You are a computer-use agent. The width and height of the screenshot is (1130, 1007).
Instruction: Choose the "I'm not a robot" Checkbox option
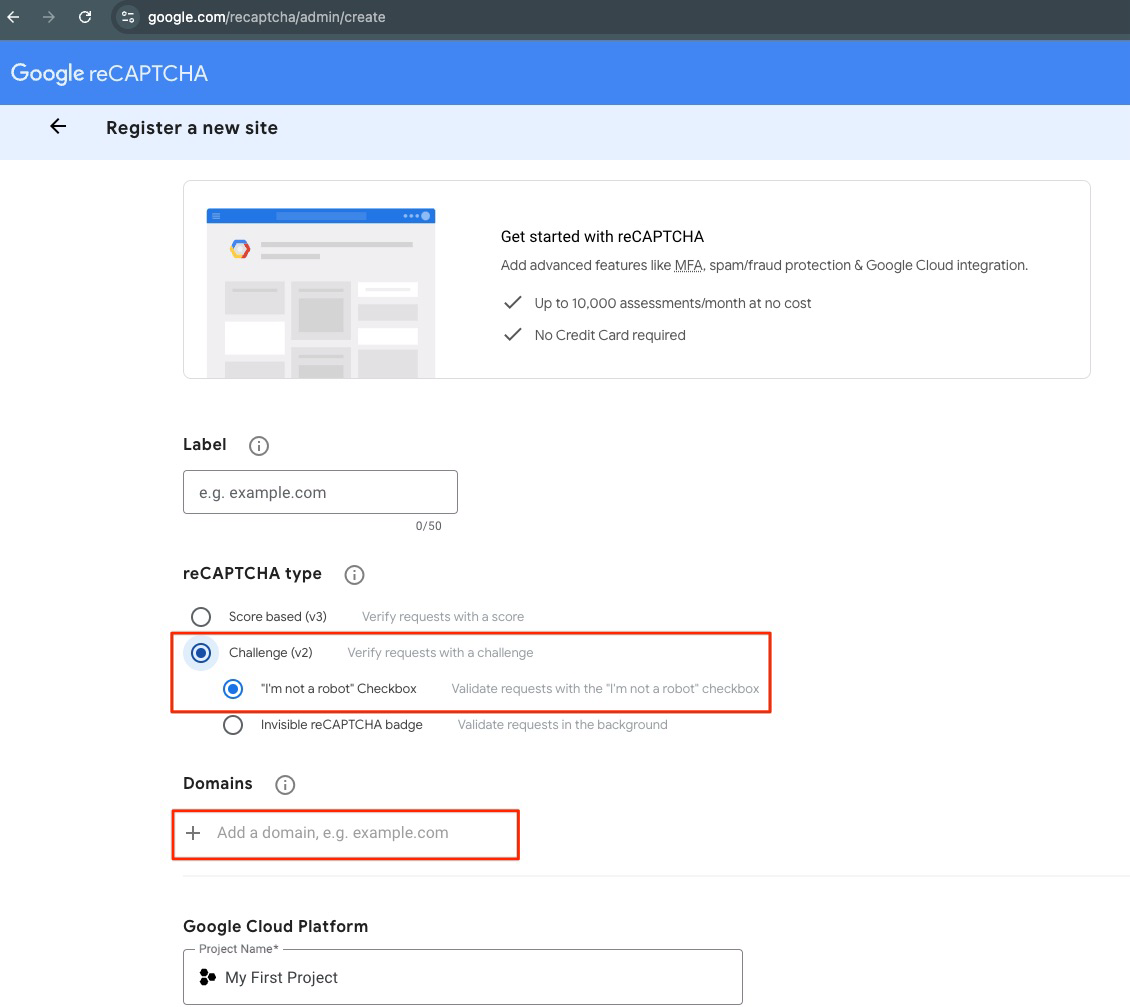(233, 689)
